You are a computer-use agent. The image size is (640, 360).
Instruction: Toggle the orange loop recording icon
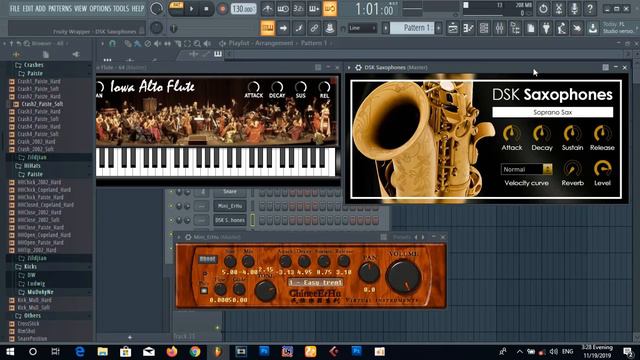click(x=330, y=9)
